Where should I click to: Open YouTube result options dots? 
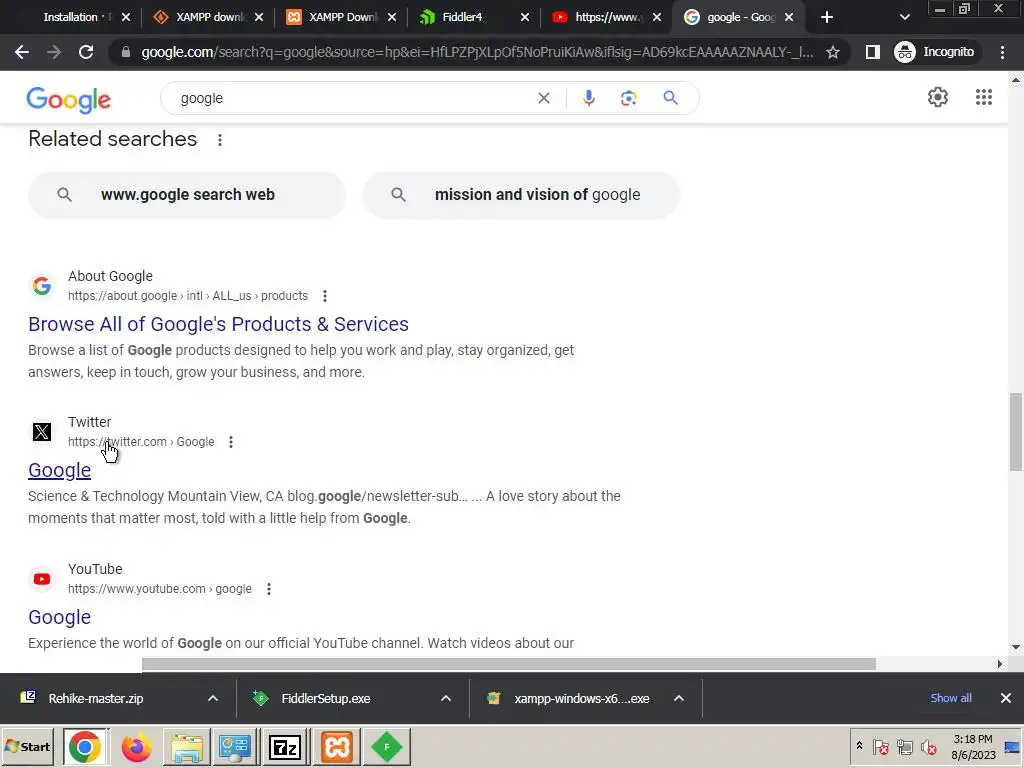pos(268,589)
